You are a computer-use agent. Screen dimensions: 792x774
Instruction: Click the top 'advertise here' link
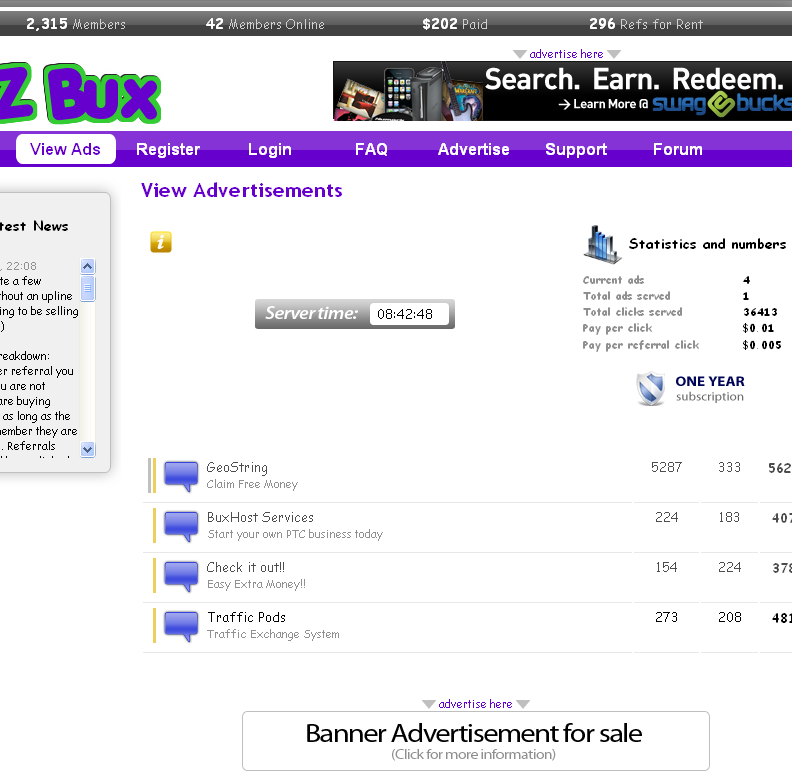[566, 54]
